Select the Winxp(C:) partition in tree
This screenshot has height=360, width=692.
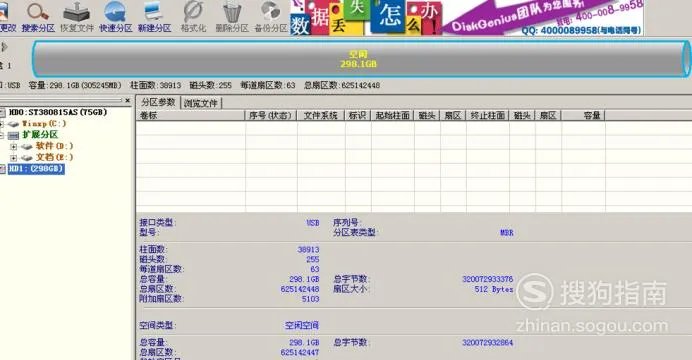[x=44, y=124]
